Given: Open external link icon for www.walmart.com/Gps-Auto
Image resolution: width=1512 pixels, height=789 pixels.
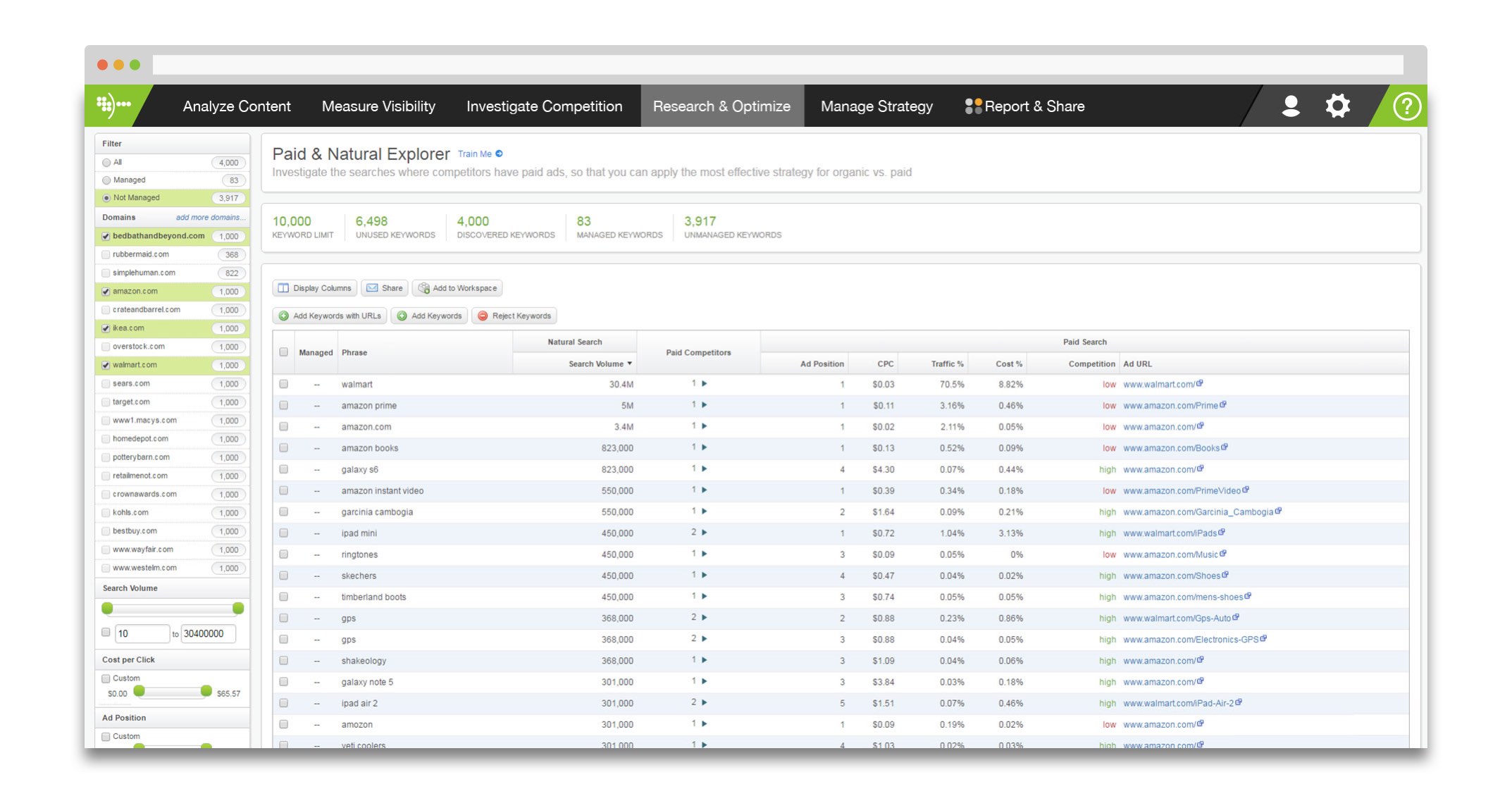Looking at the screenshot, I should tap(1236, 617).
